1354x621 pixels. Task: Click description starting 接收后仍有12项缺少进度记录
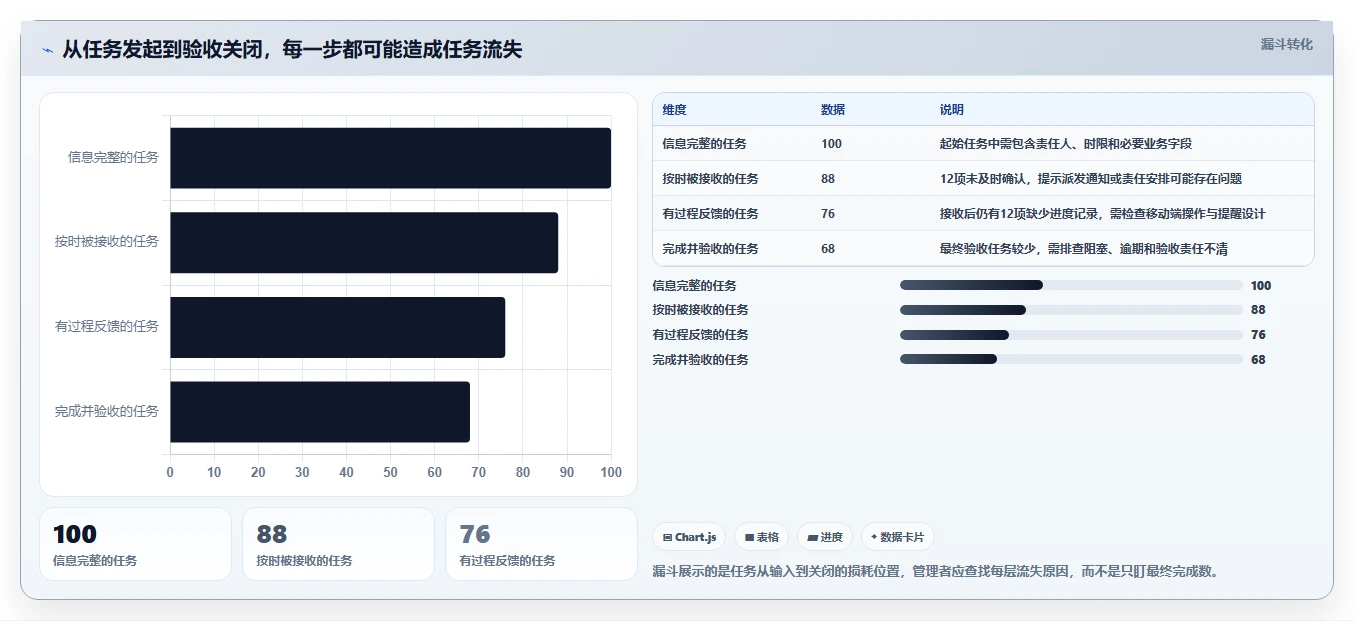coord(1103,214)
